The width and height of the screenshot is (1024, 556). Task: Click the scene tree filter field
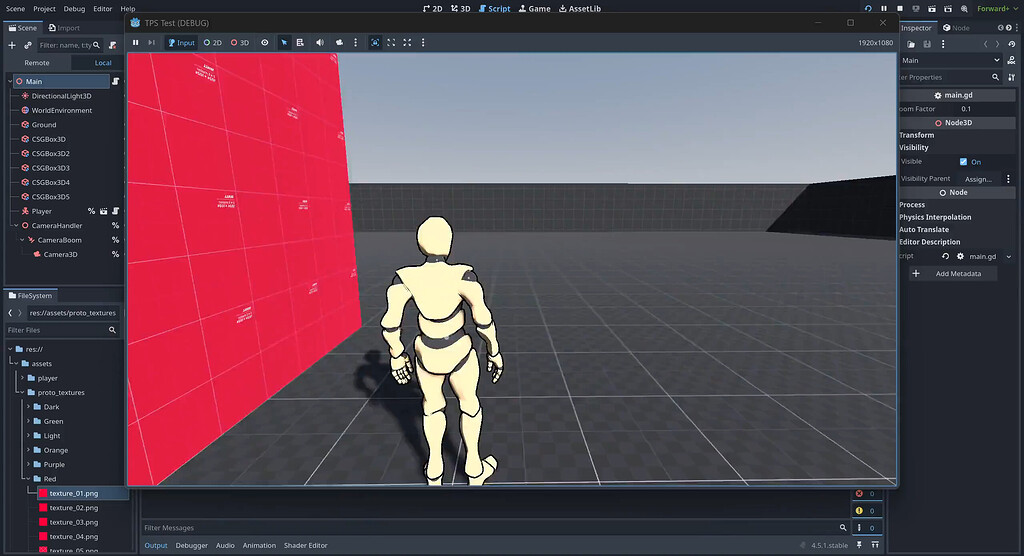69,45
